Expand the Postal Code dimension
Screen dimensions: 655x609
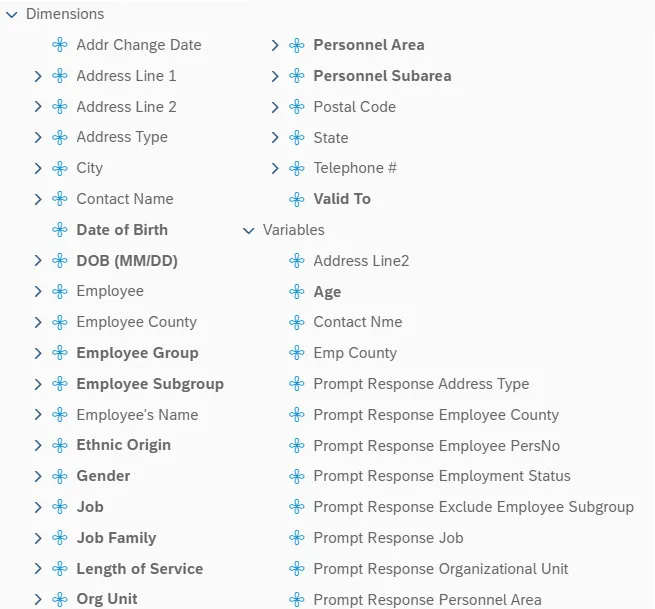(x=275, y=107)
